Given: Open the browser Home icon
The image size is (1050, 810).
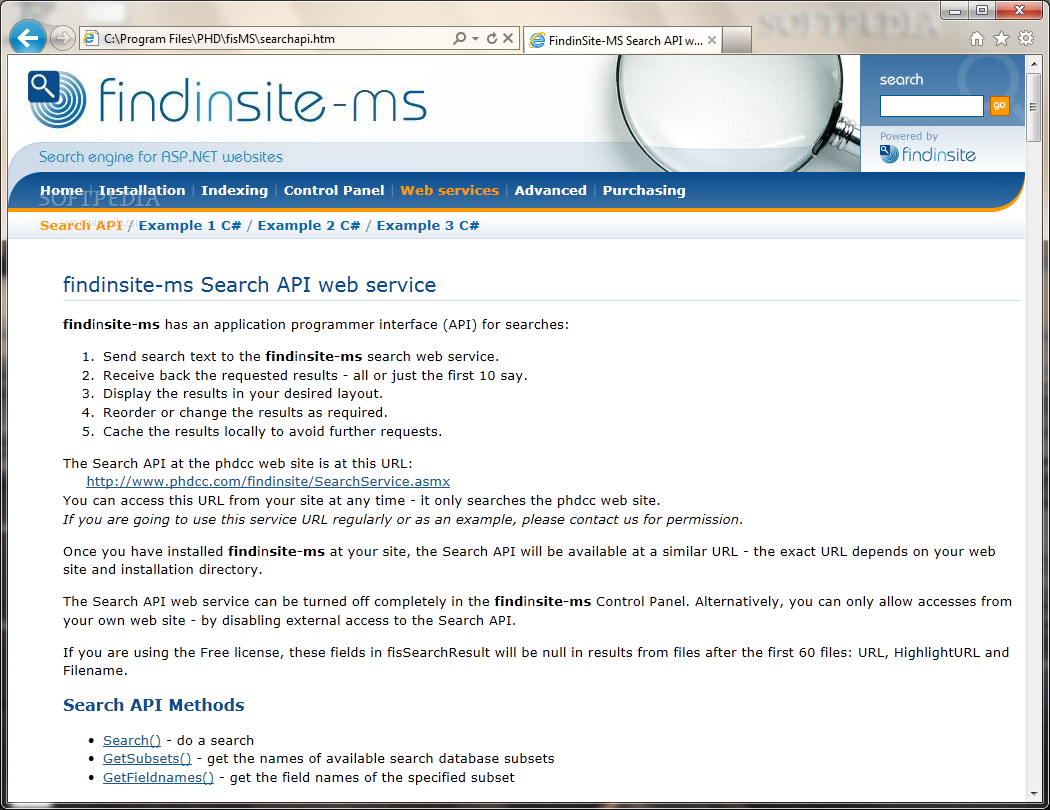Looking at the screenshot, I should pyautogui.click(x=977, y=39).
